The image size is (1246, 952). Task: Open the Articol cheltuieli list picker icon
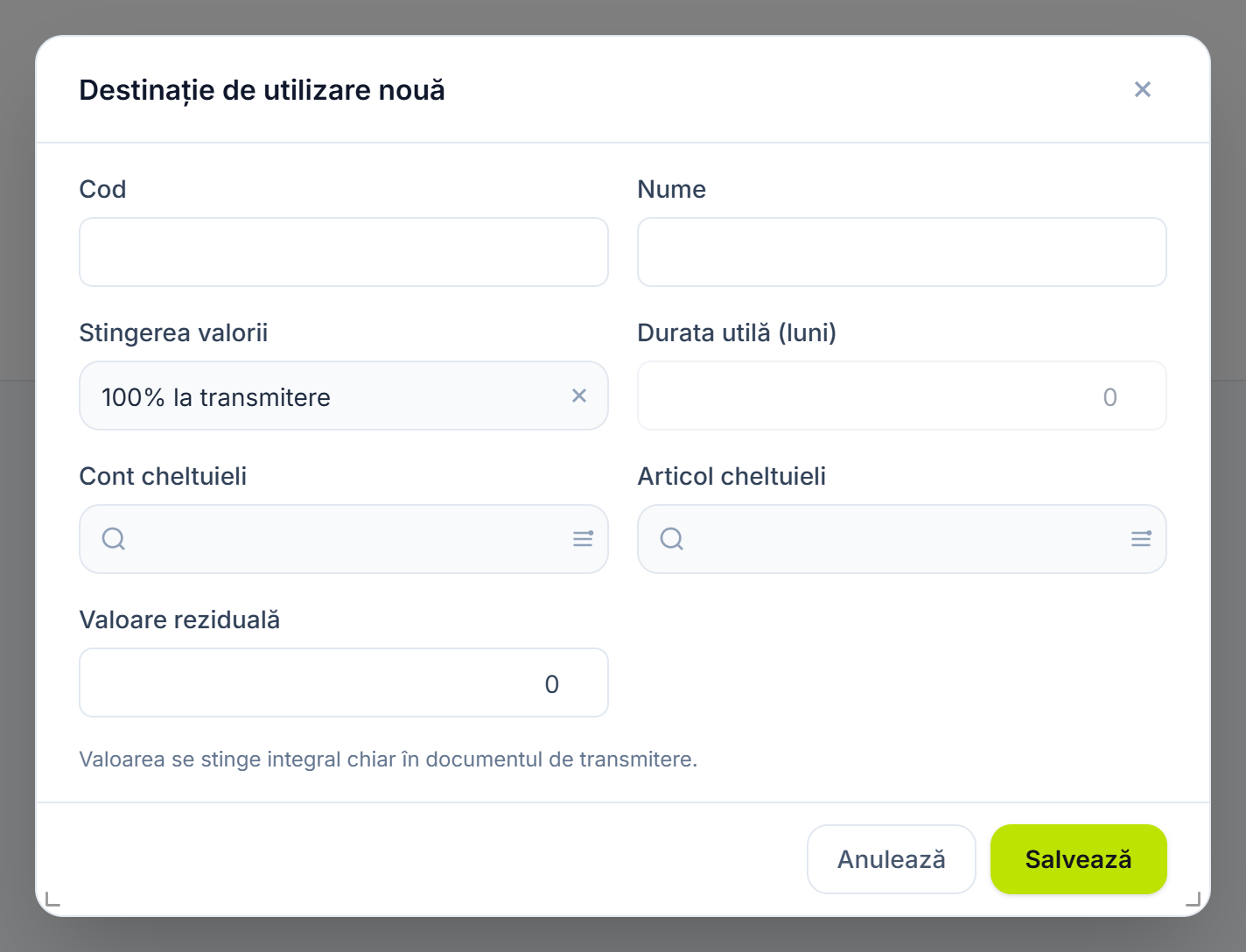click(1141, 539)
